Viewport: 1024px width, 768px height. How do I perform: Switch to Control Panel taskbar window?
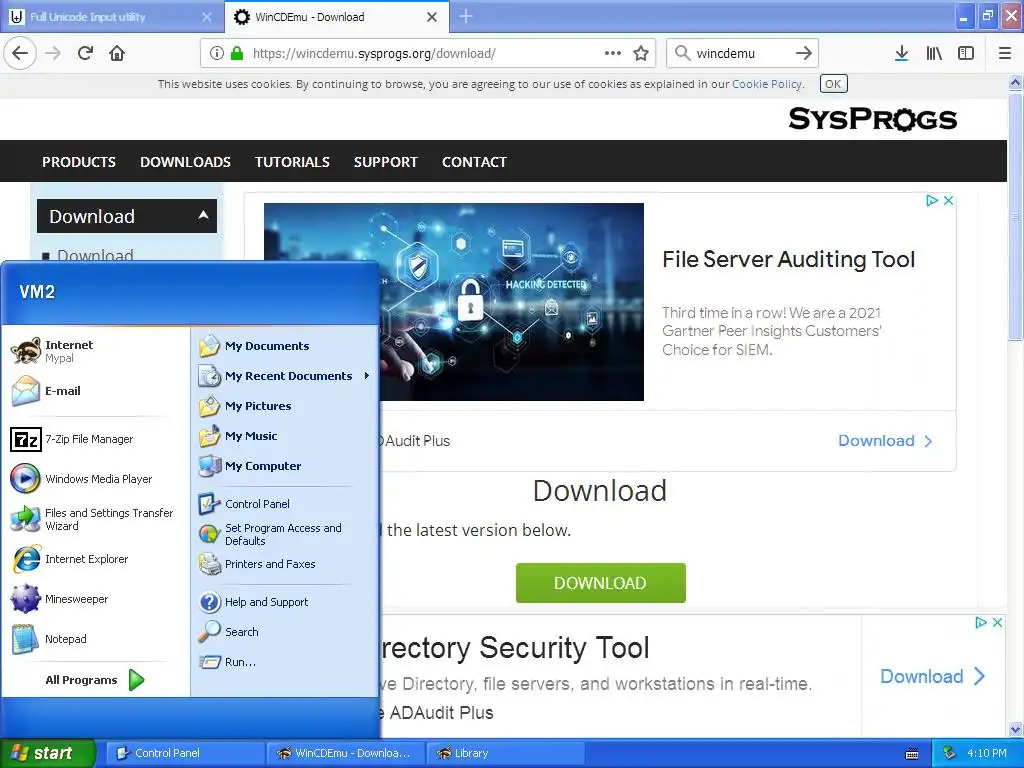184,753
